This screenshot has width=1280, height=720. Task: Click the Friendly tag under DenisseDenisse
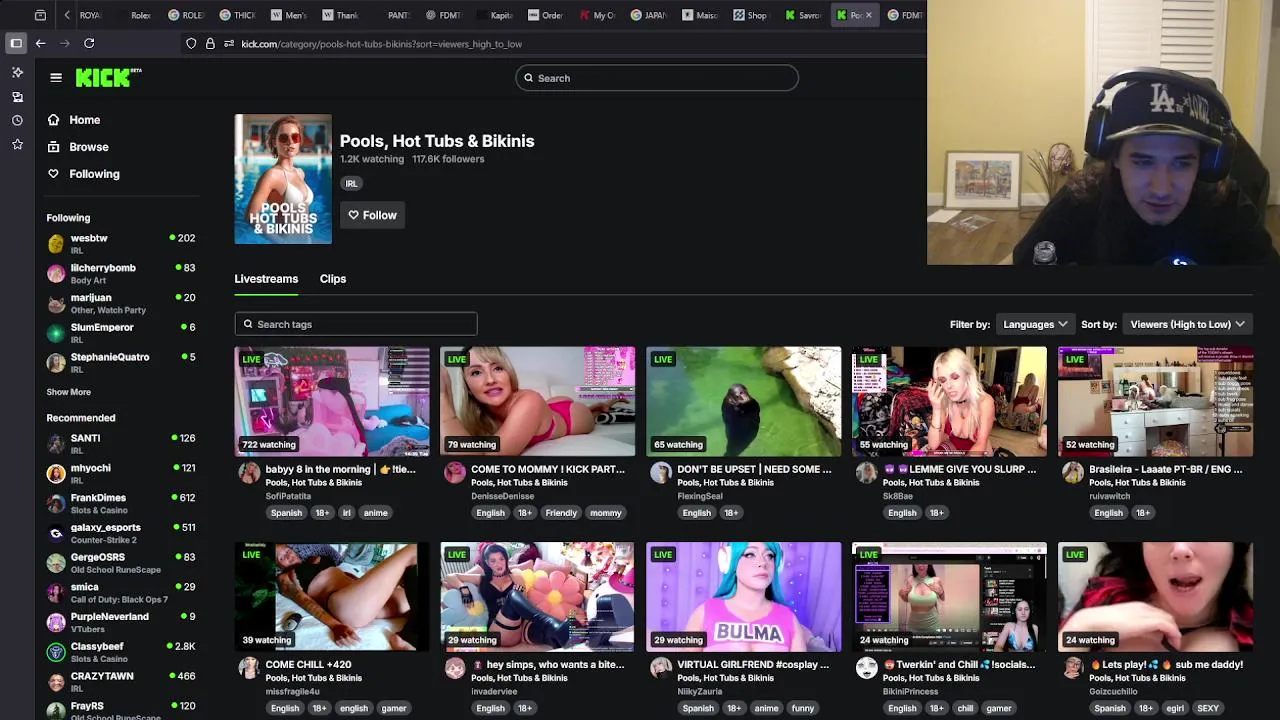(x=561, y=513)
